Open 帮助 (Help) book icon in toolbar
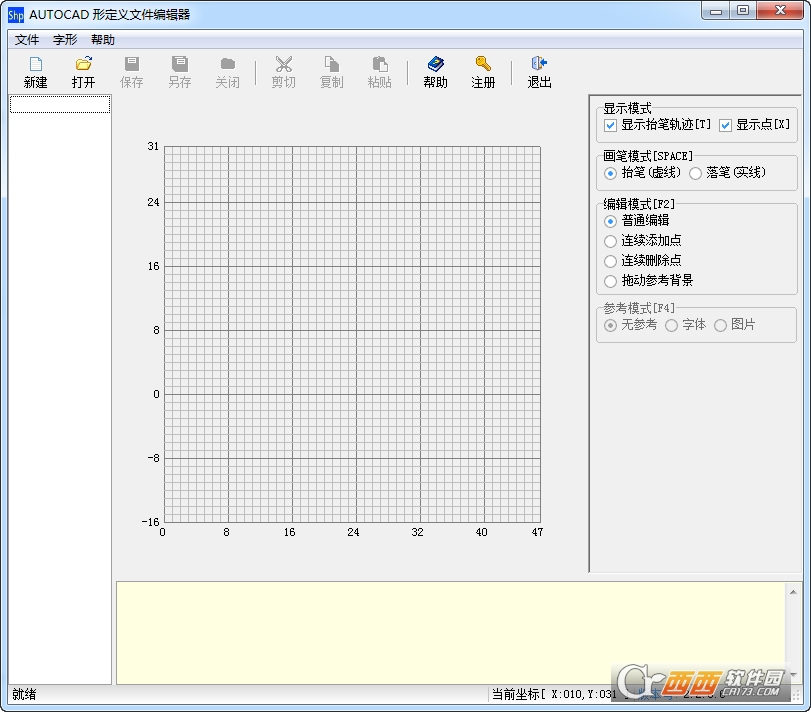The height and width of the screenshot is (712, 811). [435, 65]
